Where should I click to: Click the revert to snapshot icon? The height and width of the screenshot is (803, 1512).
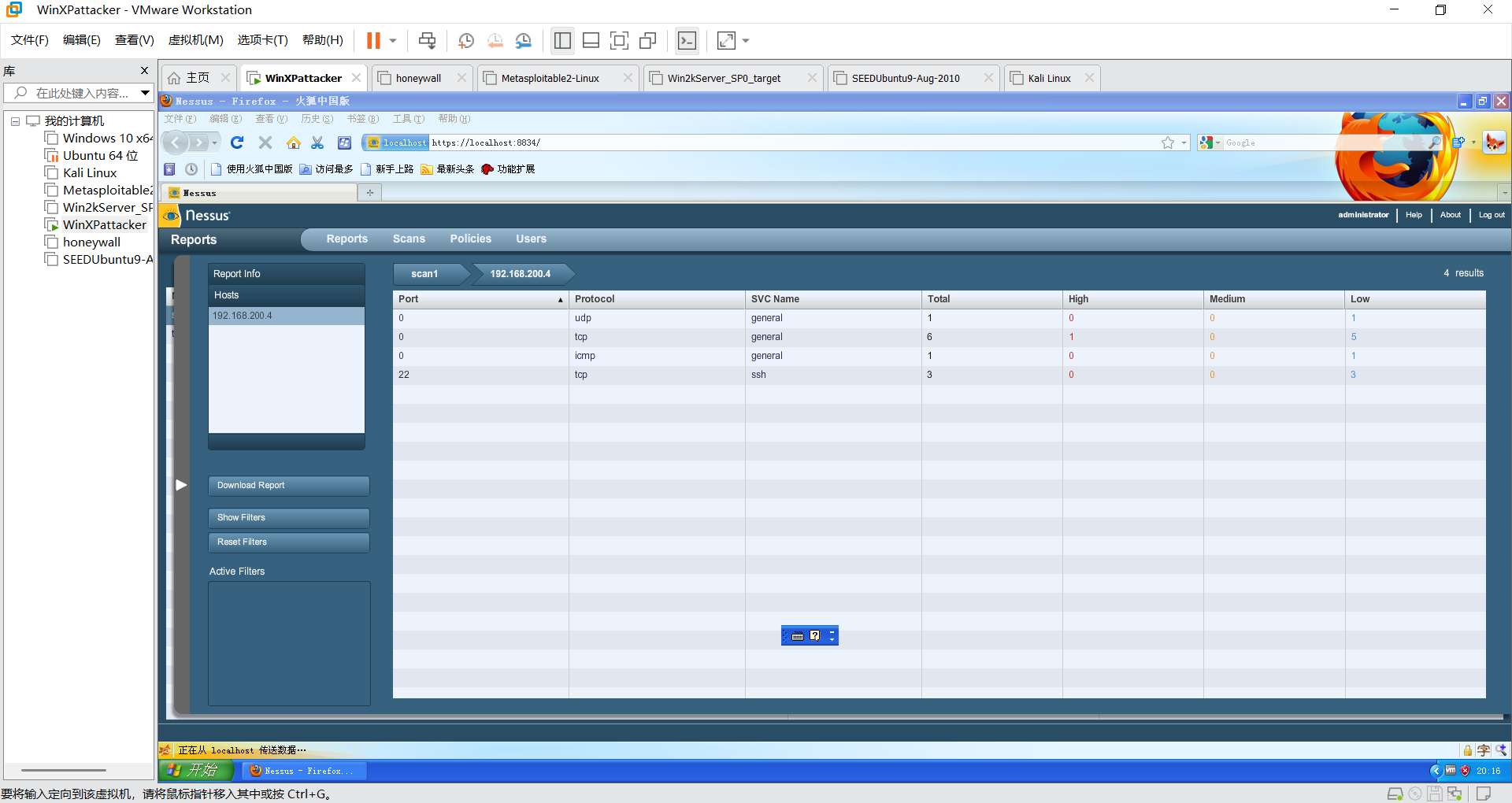(495, 40)
